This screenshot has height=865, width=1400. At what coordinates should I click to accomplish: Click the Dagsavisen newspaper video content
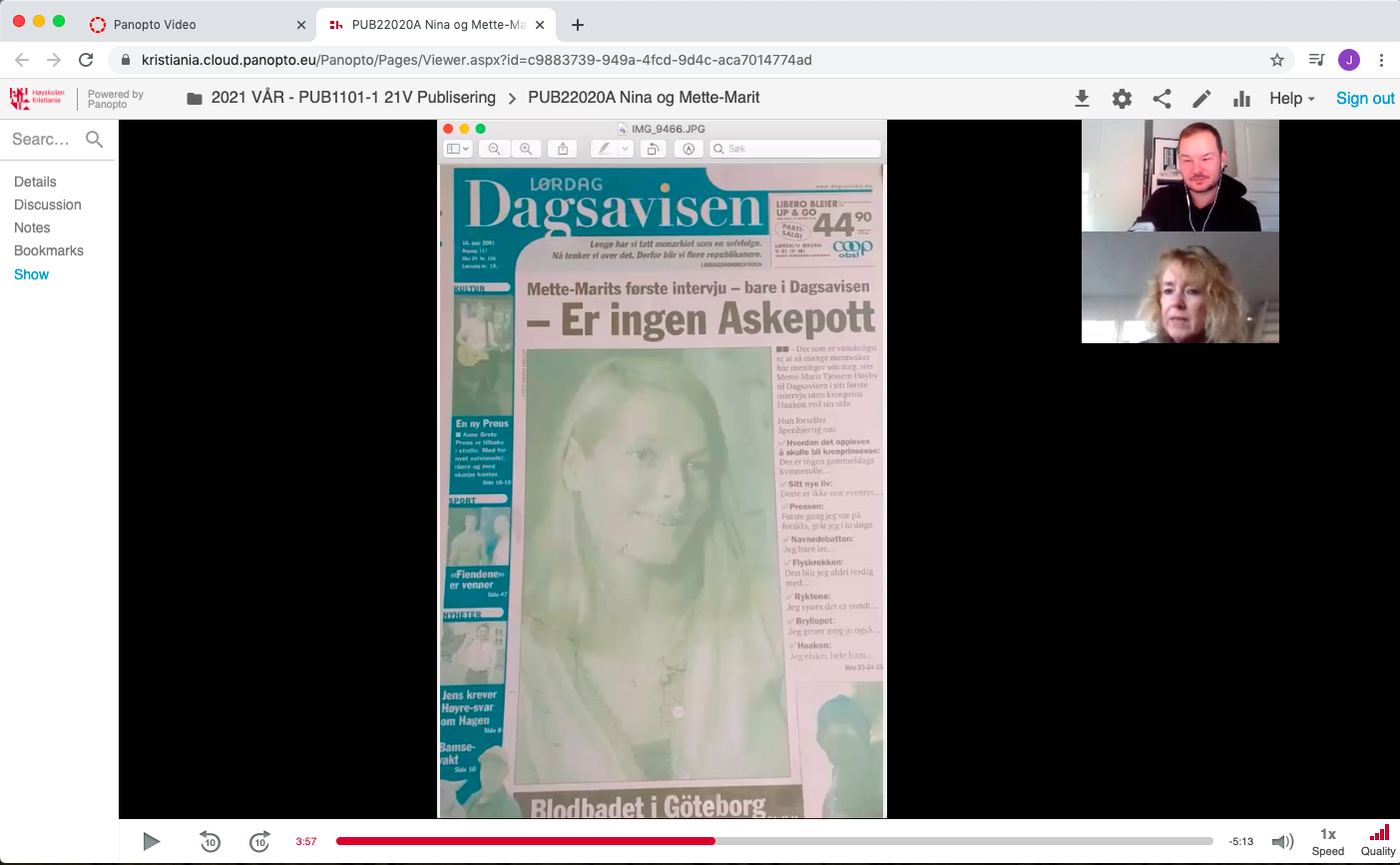(x=663, y=491)
